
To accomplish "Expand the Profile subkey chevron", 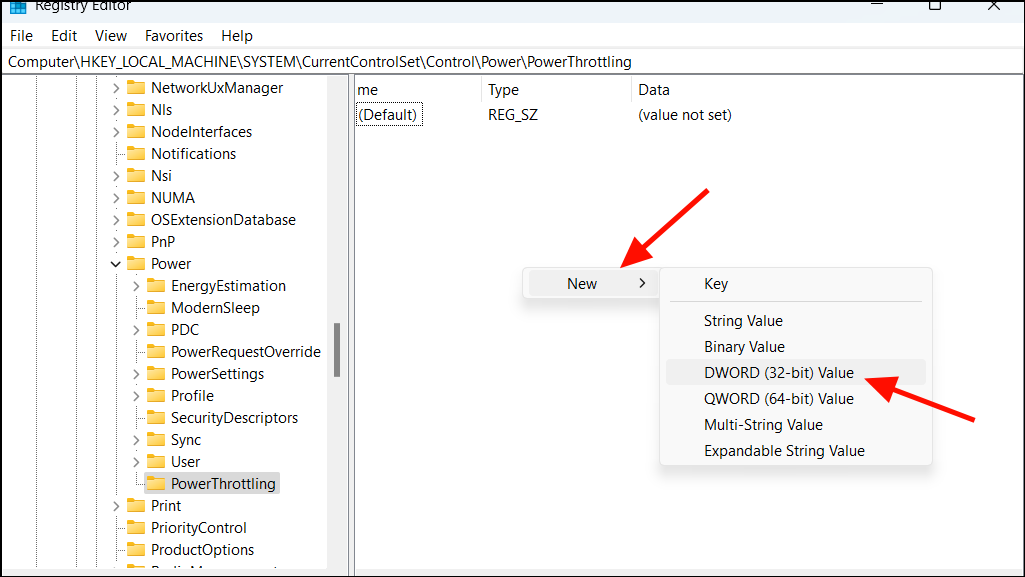I will [136, 396].
